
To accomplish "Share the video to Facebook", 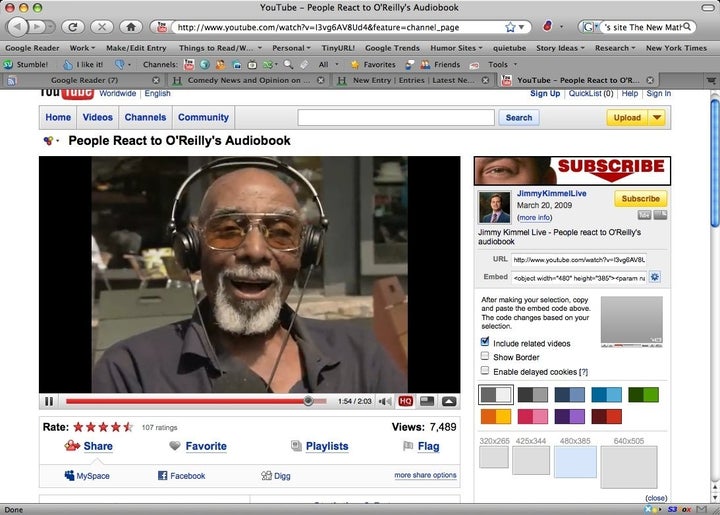I will (x=181, y=476).
